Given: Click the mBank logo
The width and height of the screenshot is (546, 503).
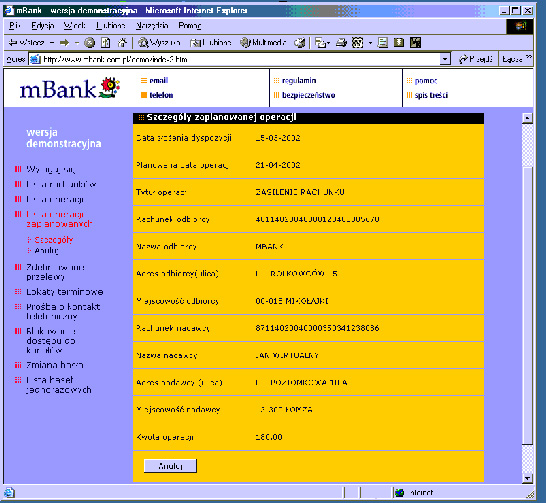Looking at the screenshot, I should [x=70, y=88].
